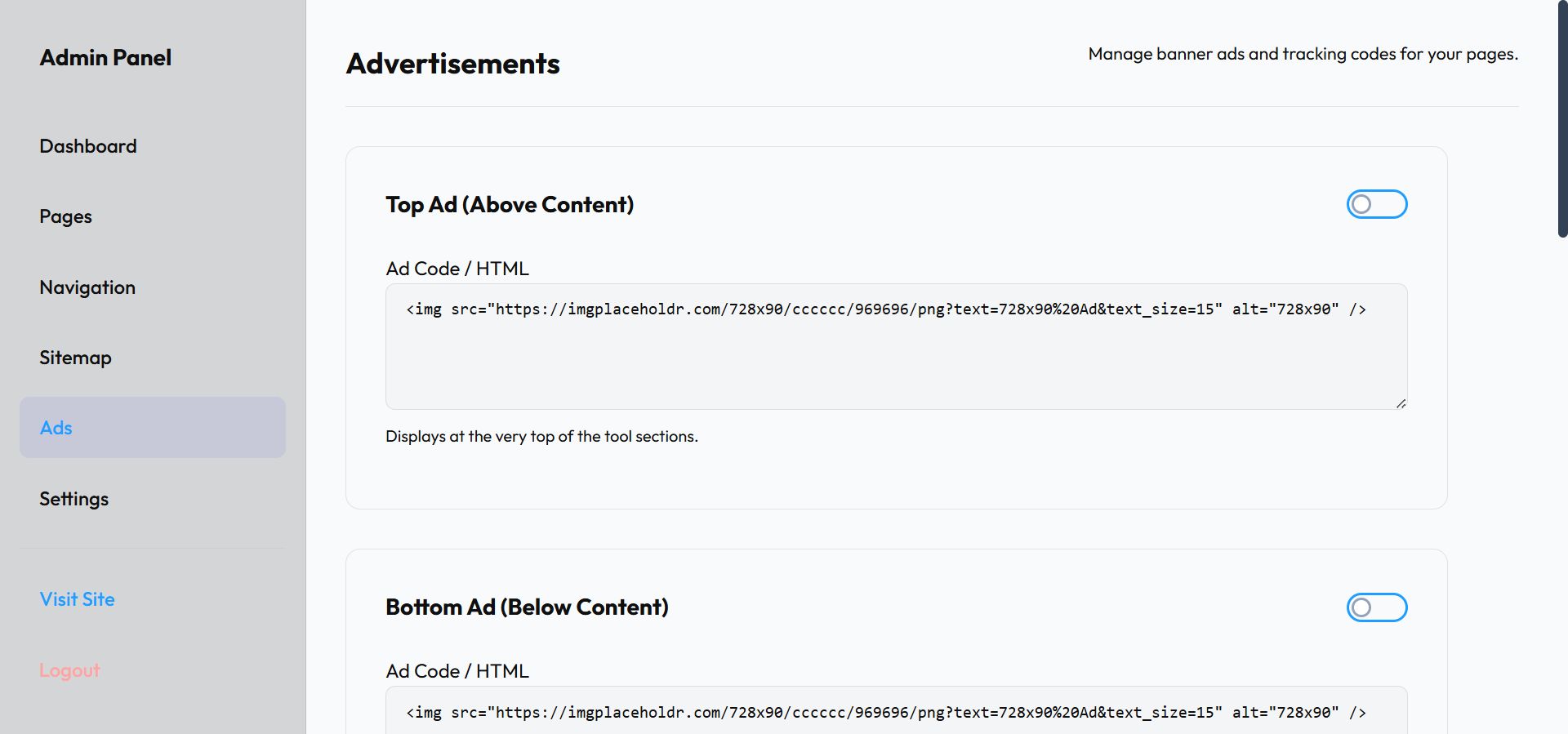Open the Dashboard page in the sidebar
Viewport: 1568px width, 734px height.
coord(88,146)
